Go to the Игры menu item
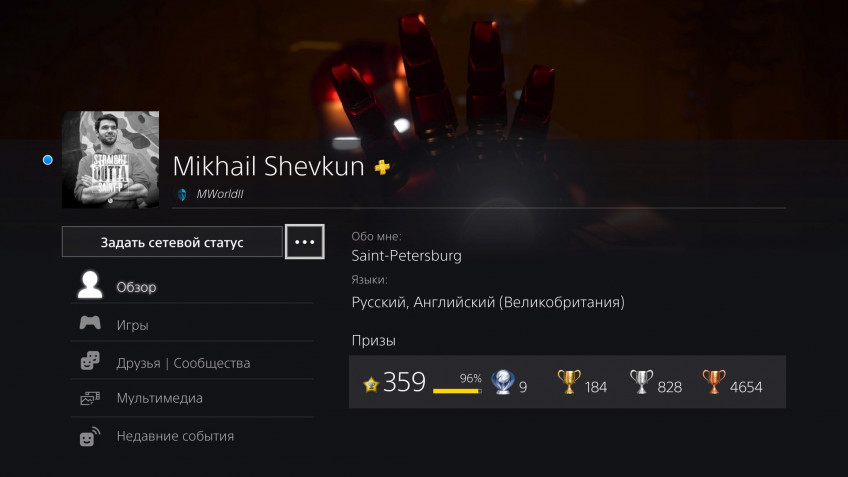This screenshot has height=477, width=848. coord(192,324)
